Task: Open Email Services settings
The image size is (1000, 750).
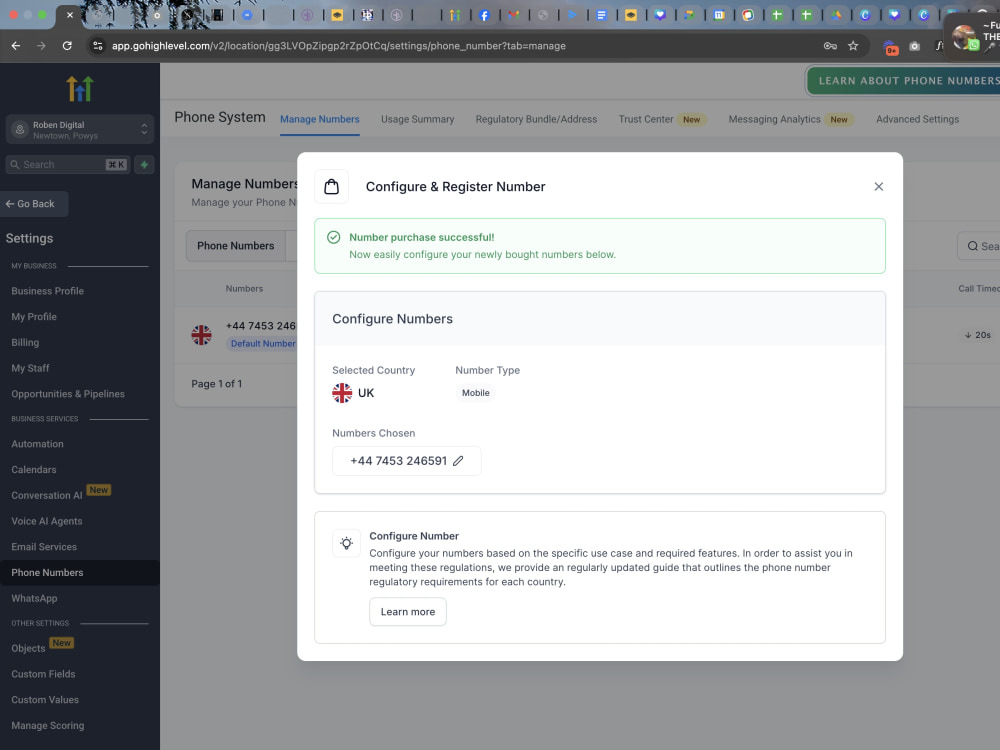Action: (x=44, y=547)
